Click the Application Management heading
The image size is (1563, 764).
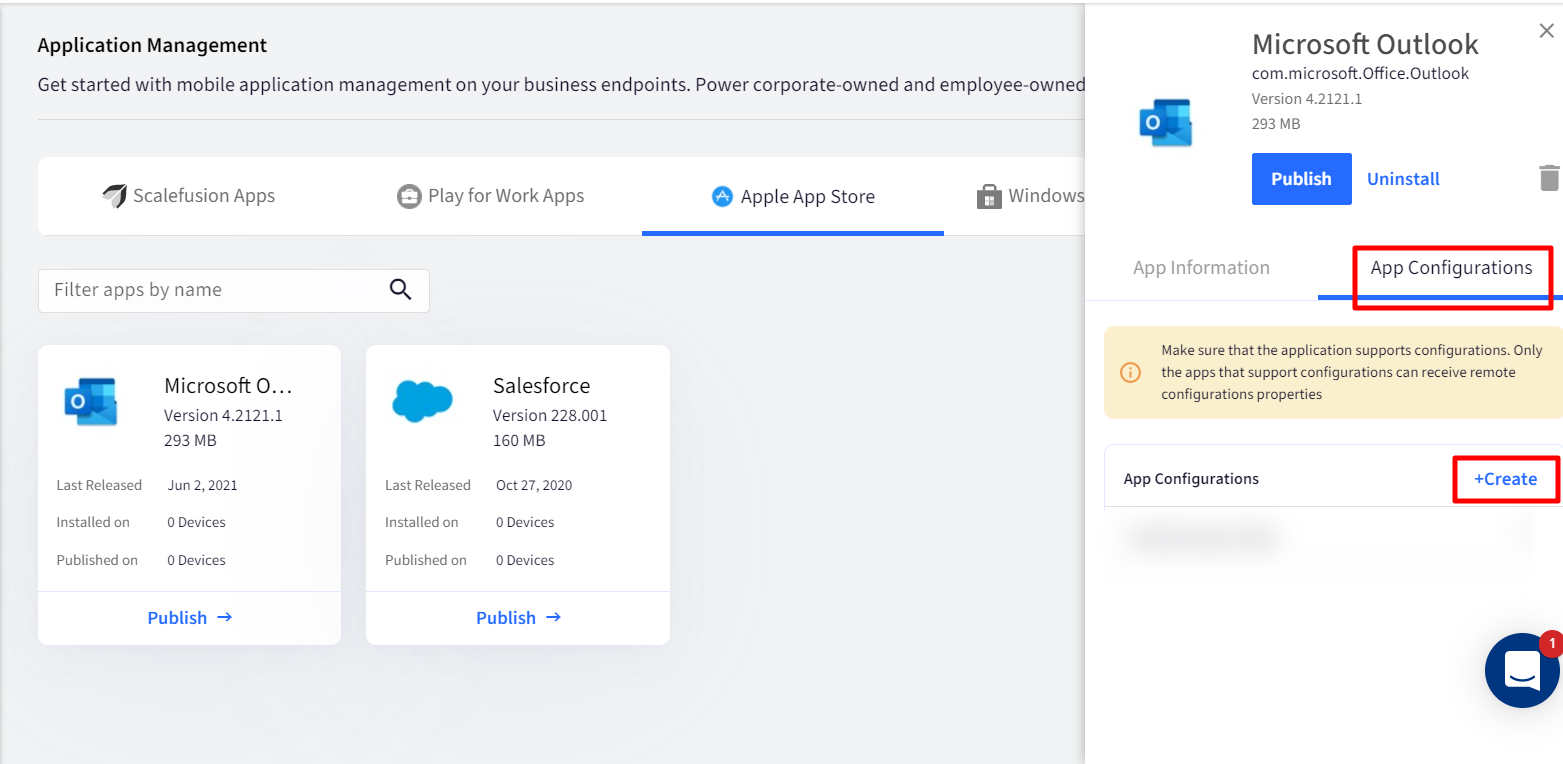coord(152,45)
